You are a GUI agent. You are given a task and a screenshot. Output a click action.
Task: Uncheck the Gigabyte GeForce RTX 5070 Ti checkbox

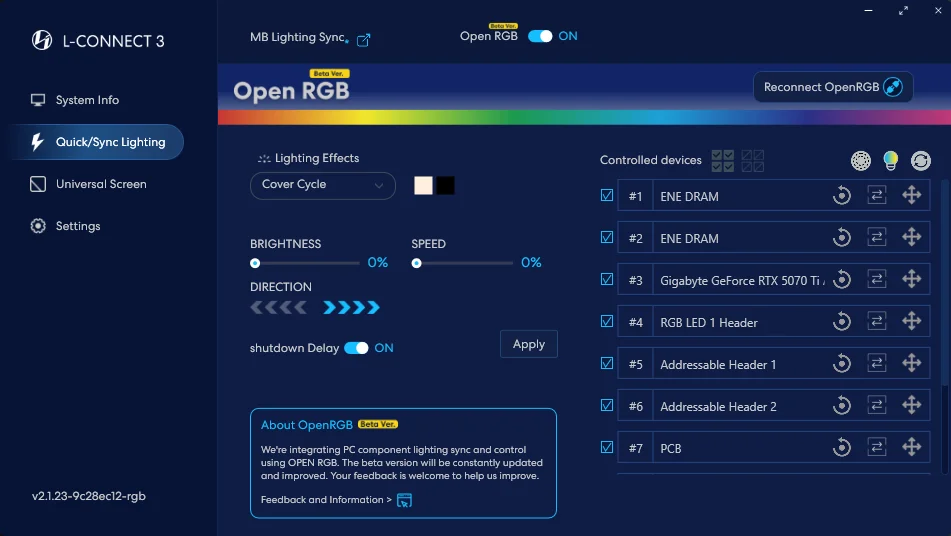607,279
